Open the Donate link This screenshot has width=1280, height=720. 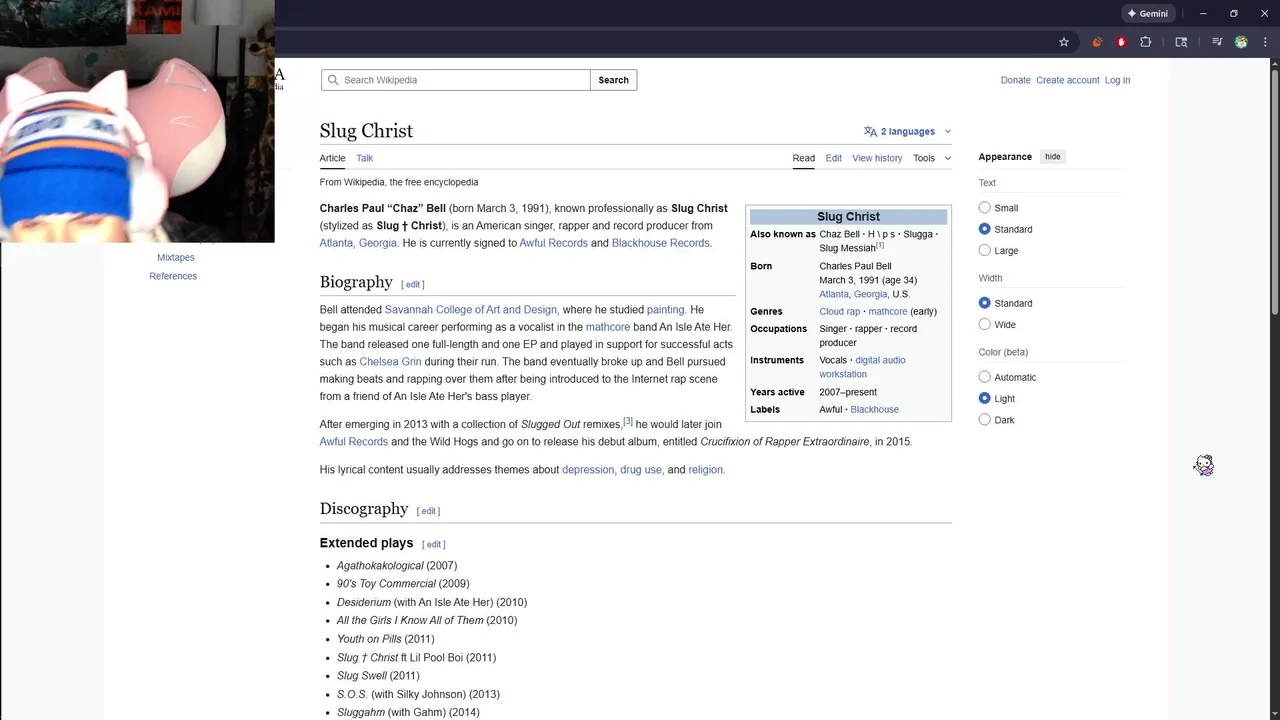(1015, 80)
